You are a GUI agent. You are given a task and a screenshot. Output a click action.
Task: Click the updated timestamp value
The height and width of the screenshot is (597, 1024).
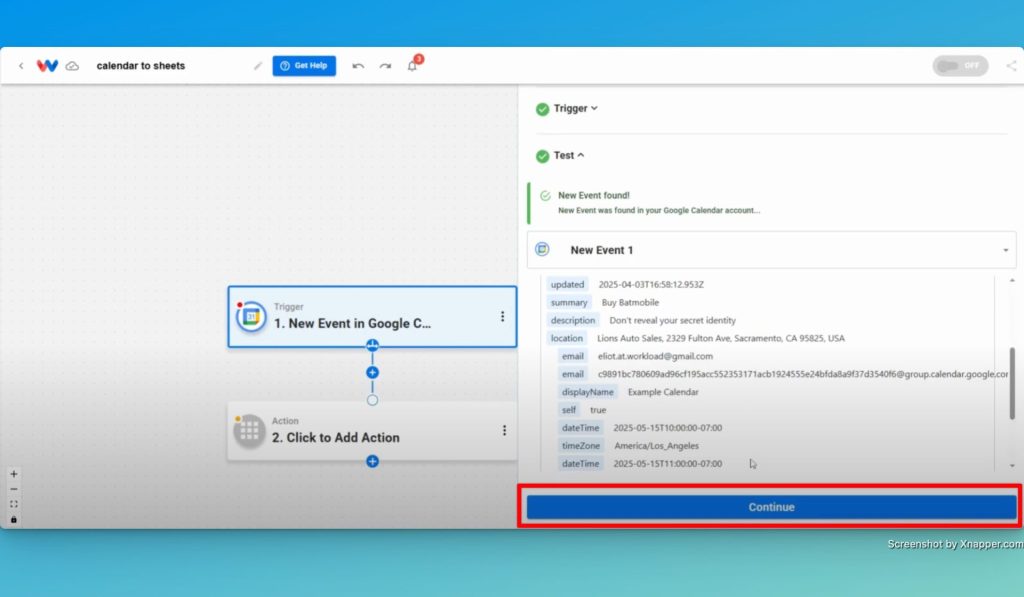[651, 285]
